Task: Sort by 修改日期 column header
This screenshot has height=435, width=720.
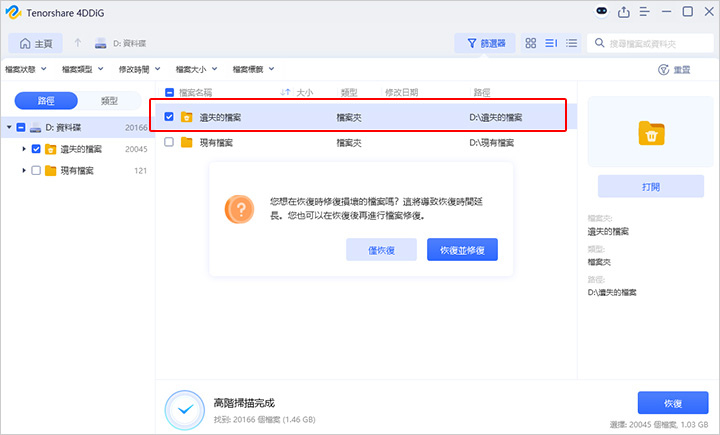Action: (402, 93)
